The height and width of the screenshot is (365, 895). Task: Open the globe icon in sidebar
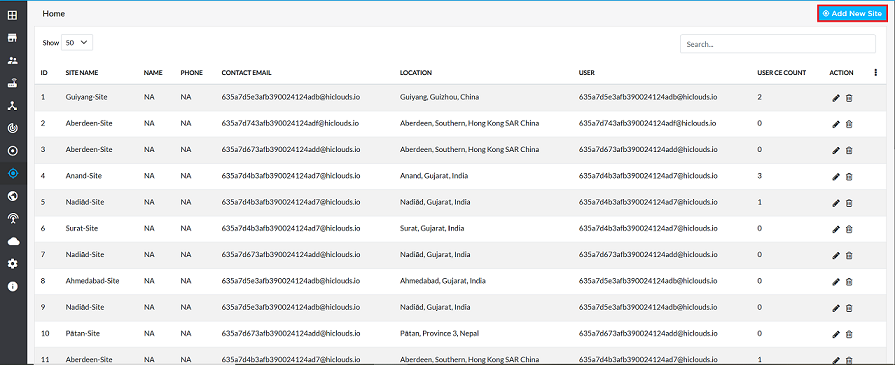pos(13,196)
